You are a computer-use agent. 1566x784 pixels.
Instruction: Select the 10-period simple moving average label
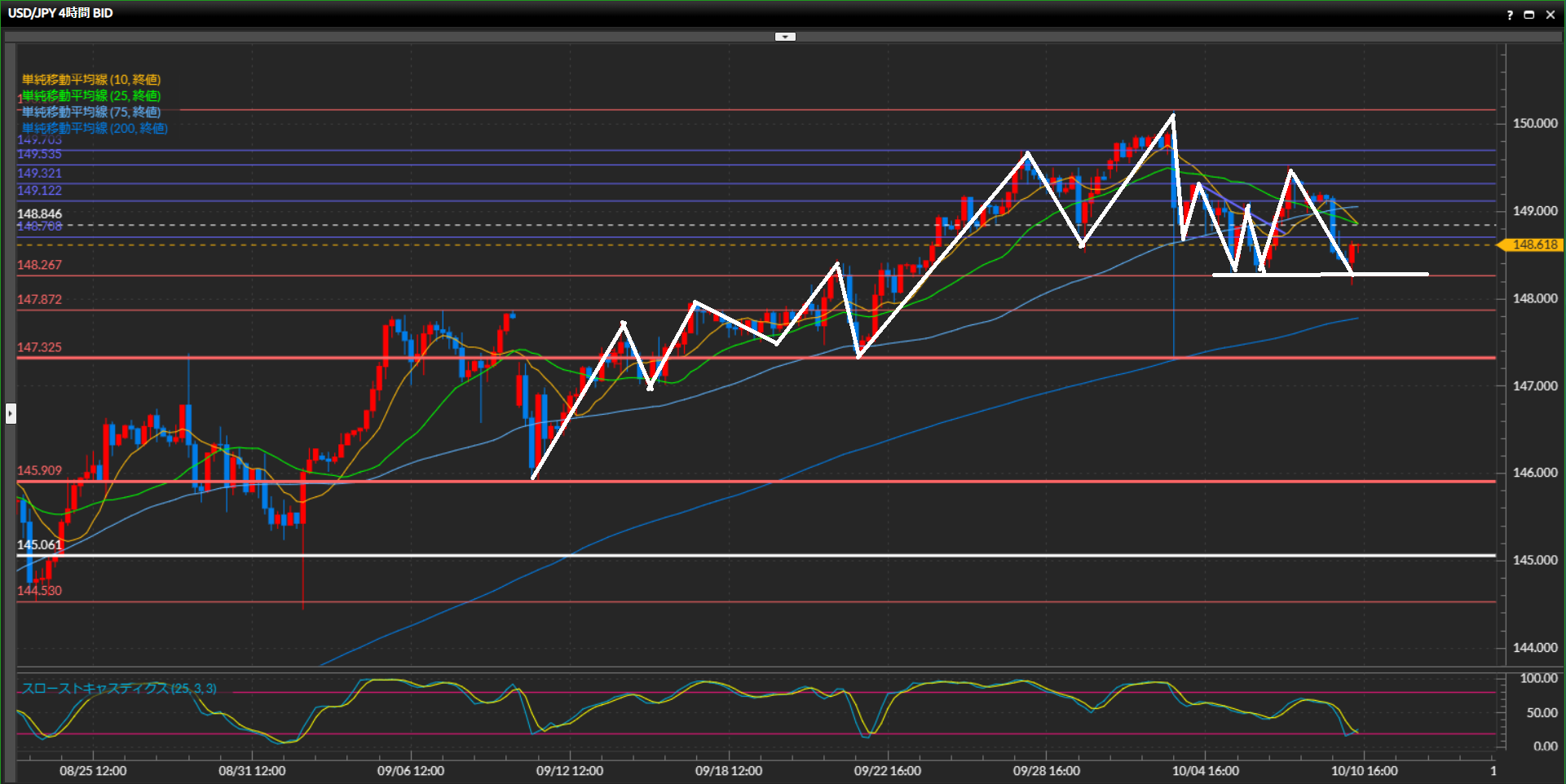pyautogui.click(x=91, y=79)
